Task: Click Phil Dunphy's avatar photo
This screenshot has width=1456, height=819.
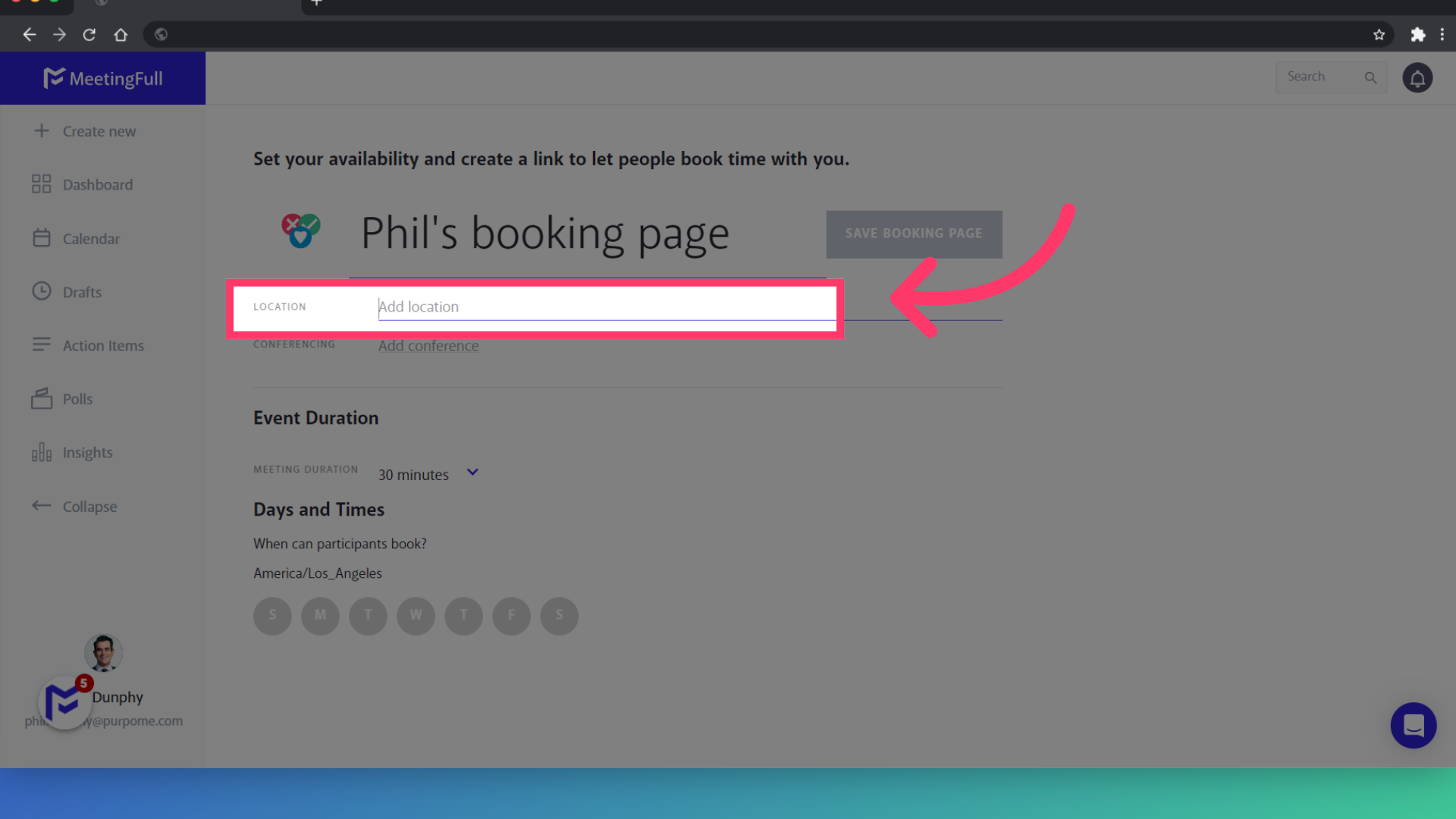Action: click(x=103, y=653)
